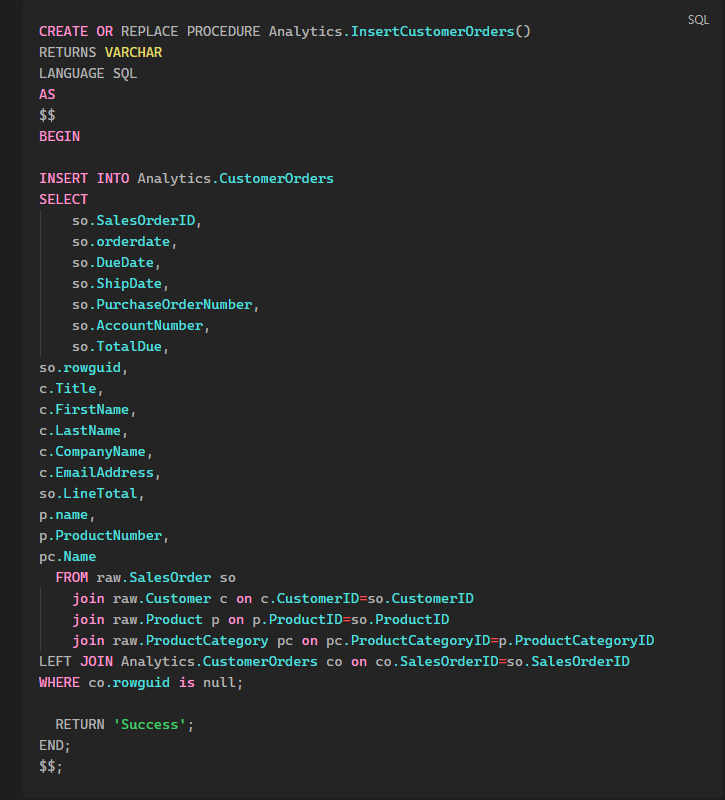Click the so.rowguid column line

click(x=83, y=367)
